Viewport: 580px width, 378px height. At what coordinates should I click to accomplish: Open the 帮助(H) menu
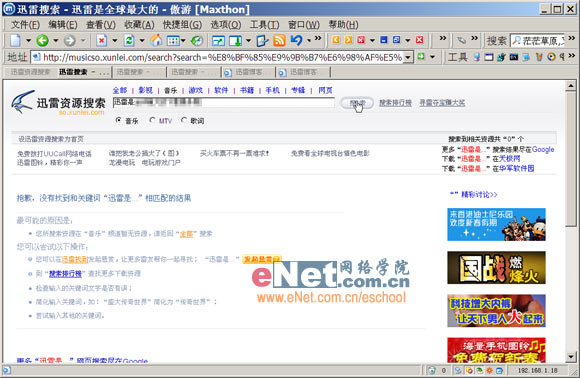(x=343, y=25)
